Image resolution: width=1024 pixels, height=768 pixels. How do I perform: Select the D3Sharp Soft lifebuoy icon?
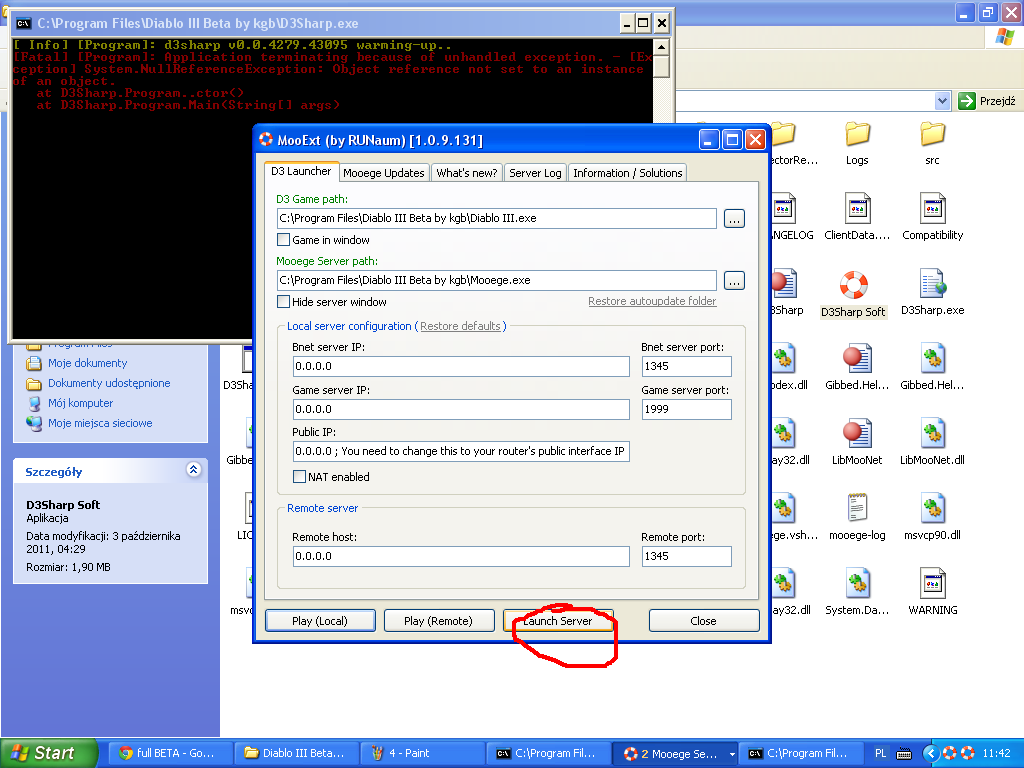[x=853, y=285]
